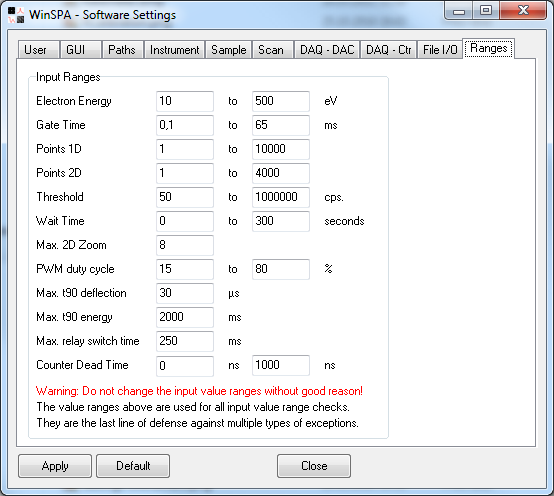
Task: Edit Threshold maximum field 1000000
Action: point(281,197)
